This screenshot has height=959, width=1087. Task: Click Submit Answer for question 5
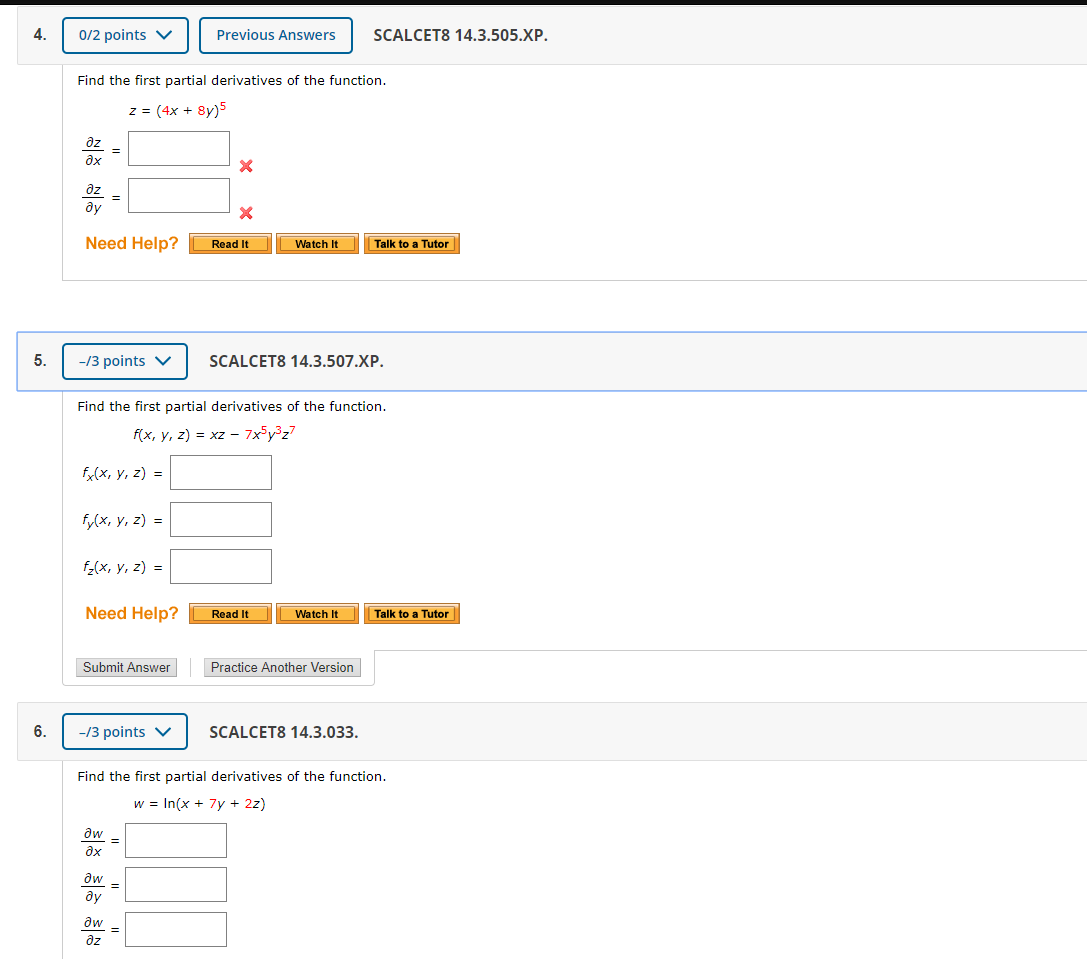(126, 667)
